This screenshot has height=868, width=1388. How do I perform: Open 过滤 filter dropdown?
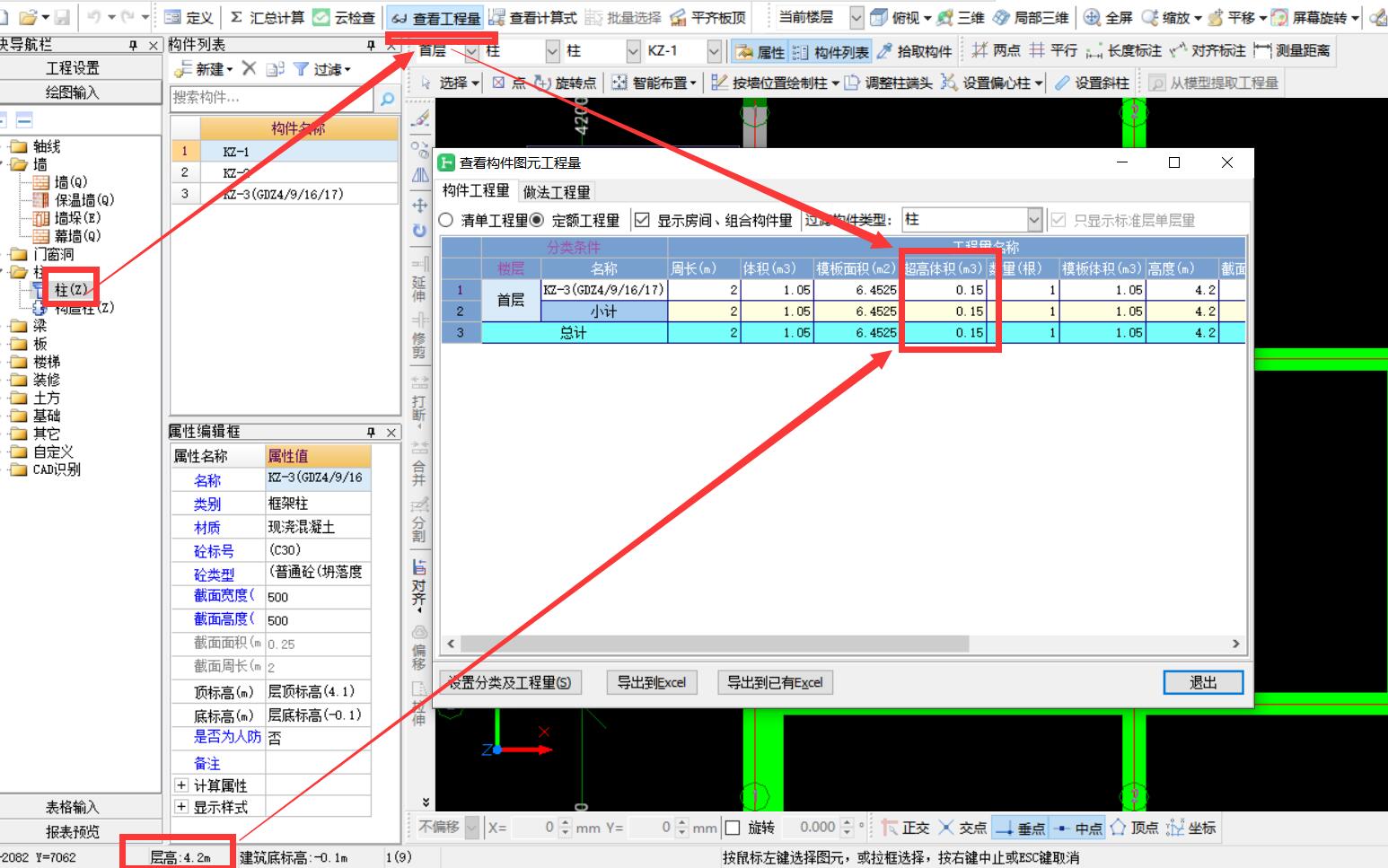(x=322, y=68)
